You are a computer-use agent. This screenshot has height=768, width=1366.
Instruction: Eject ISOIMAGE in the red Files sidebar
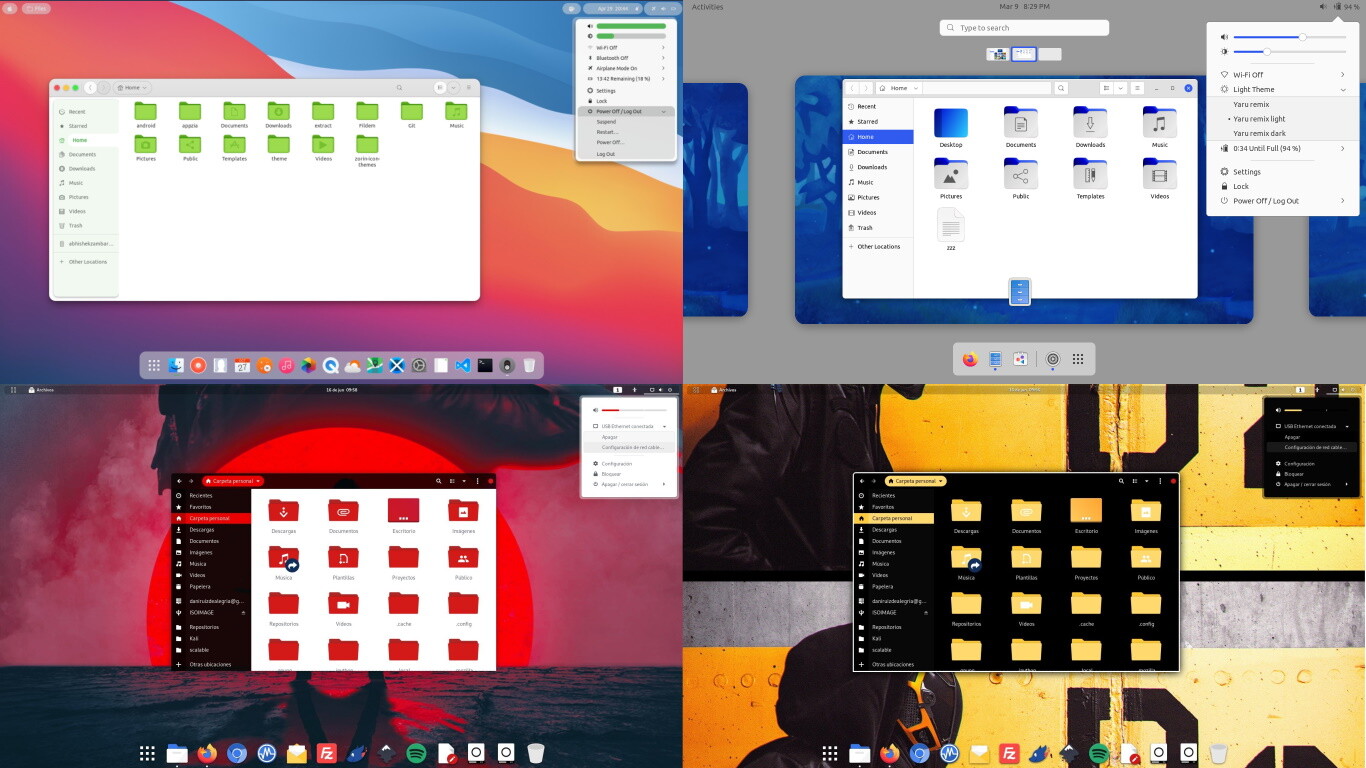coord(243,612)
